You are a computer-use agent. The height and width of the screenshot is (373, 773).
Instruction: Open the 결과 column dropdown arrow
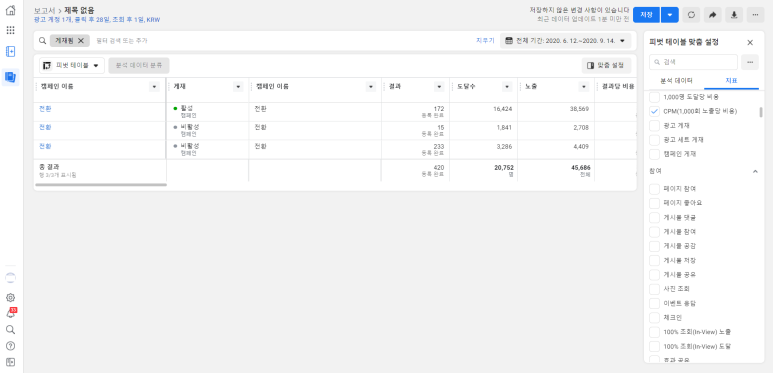(439, 87)
